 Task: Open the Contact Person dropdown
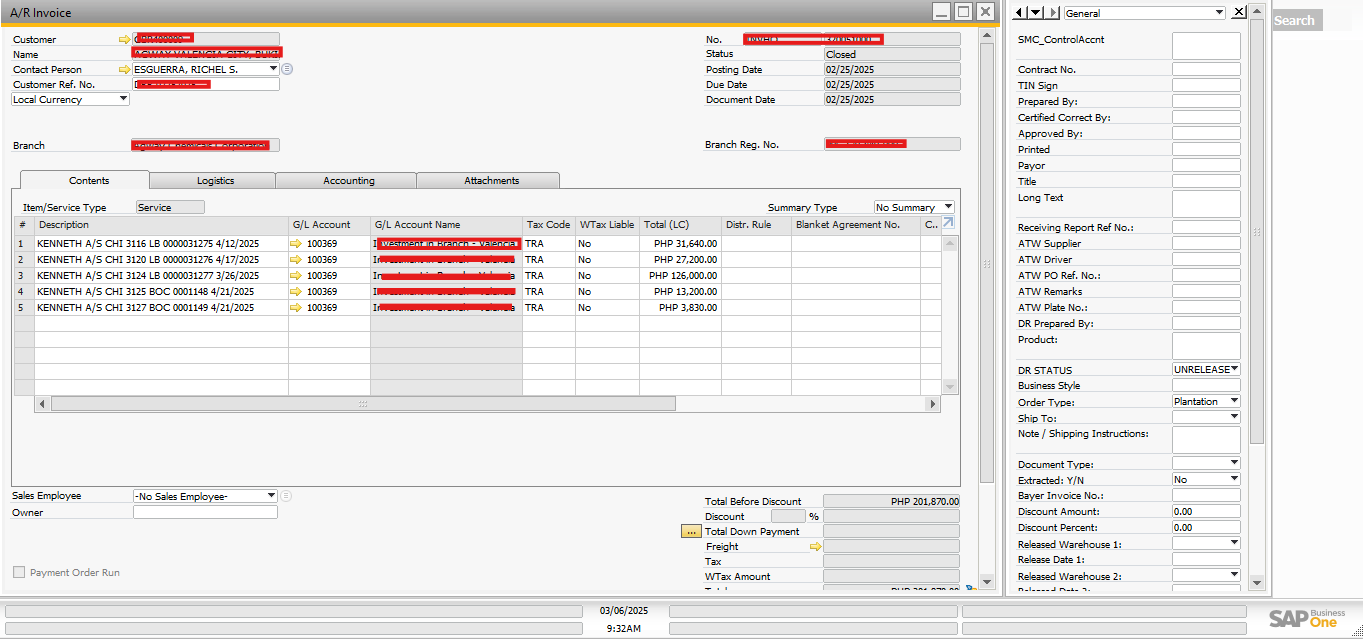274,70
